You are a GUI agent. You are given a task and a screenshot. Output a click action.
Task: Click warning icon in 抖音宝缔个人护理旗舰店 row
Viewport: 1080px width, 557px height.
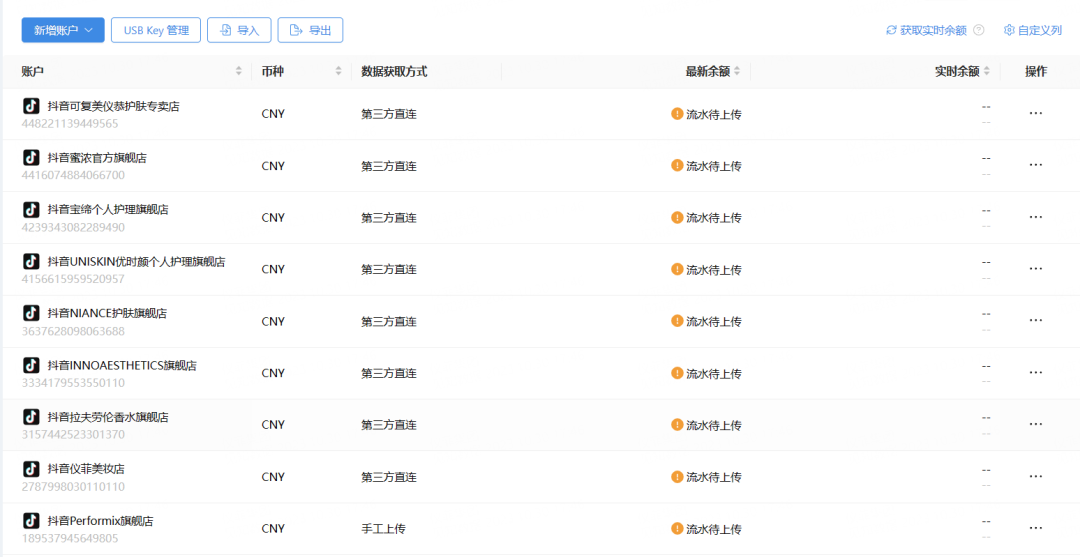coord(677,217)
